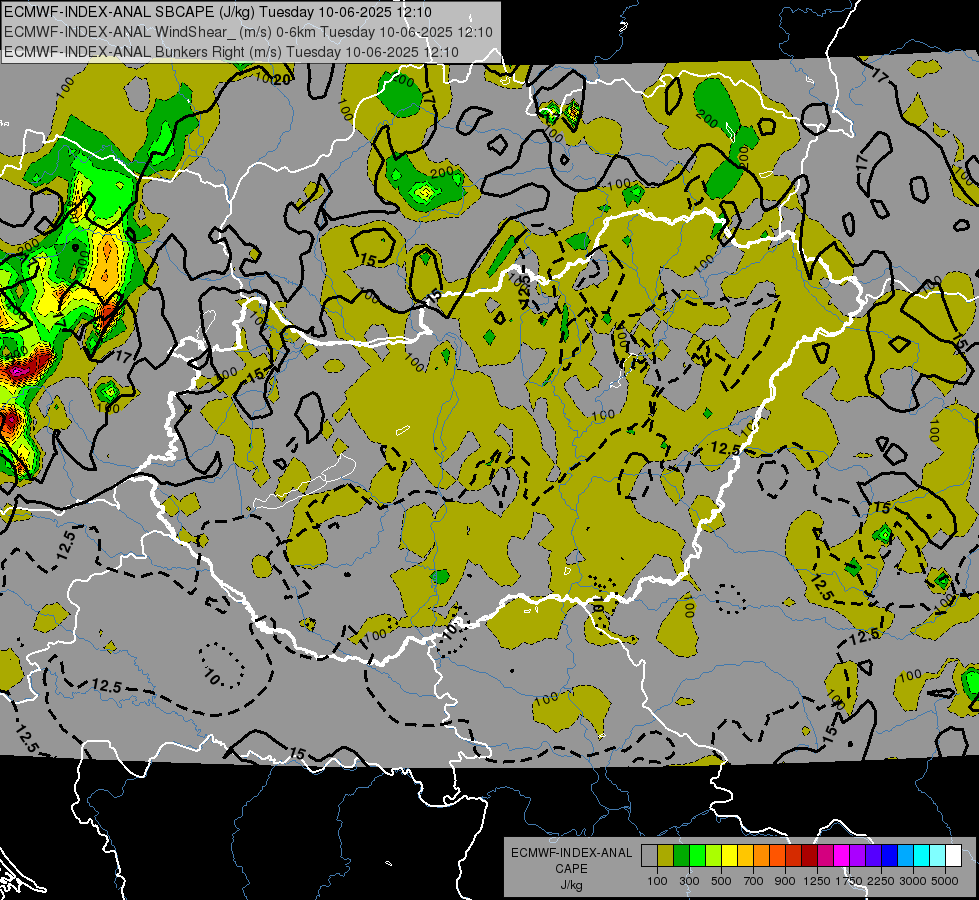Click the legend value 100
979x900 pixels.
point(657,881)
